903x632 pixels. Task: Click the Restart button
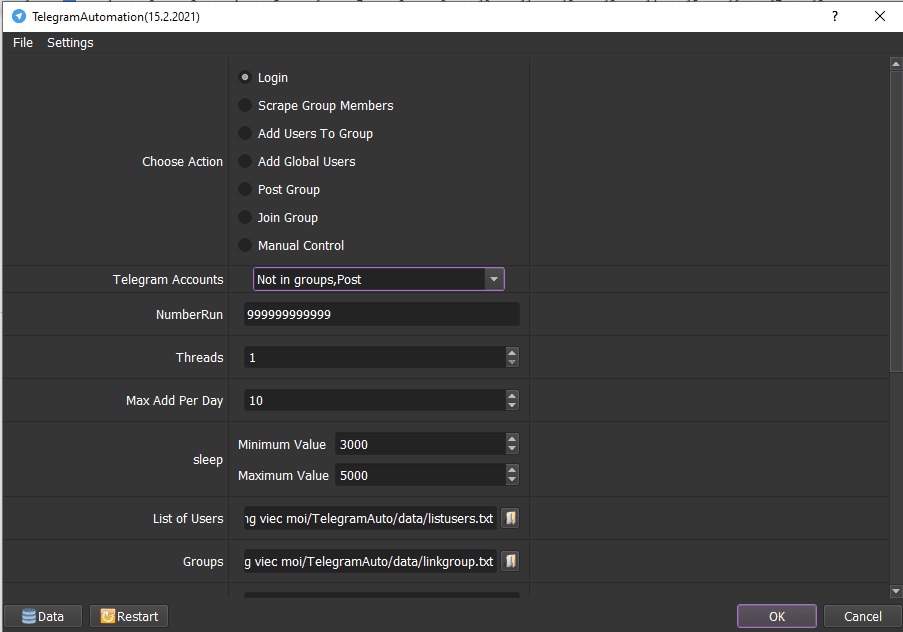coord(129,616)
